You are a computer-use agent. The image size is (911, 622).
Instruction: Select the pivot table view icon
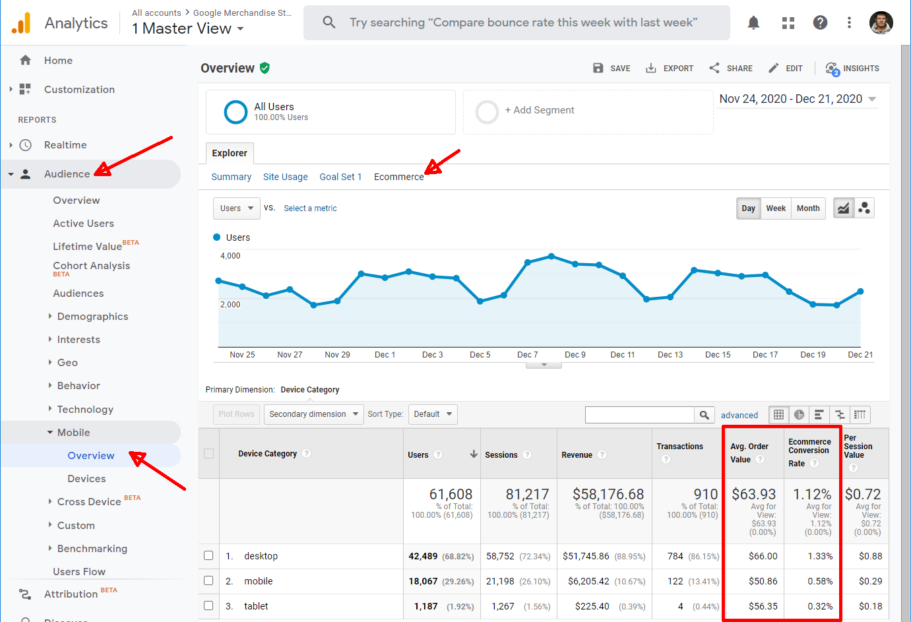(858, 414)
